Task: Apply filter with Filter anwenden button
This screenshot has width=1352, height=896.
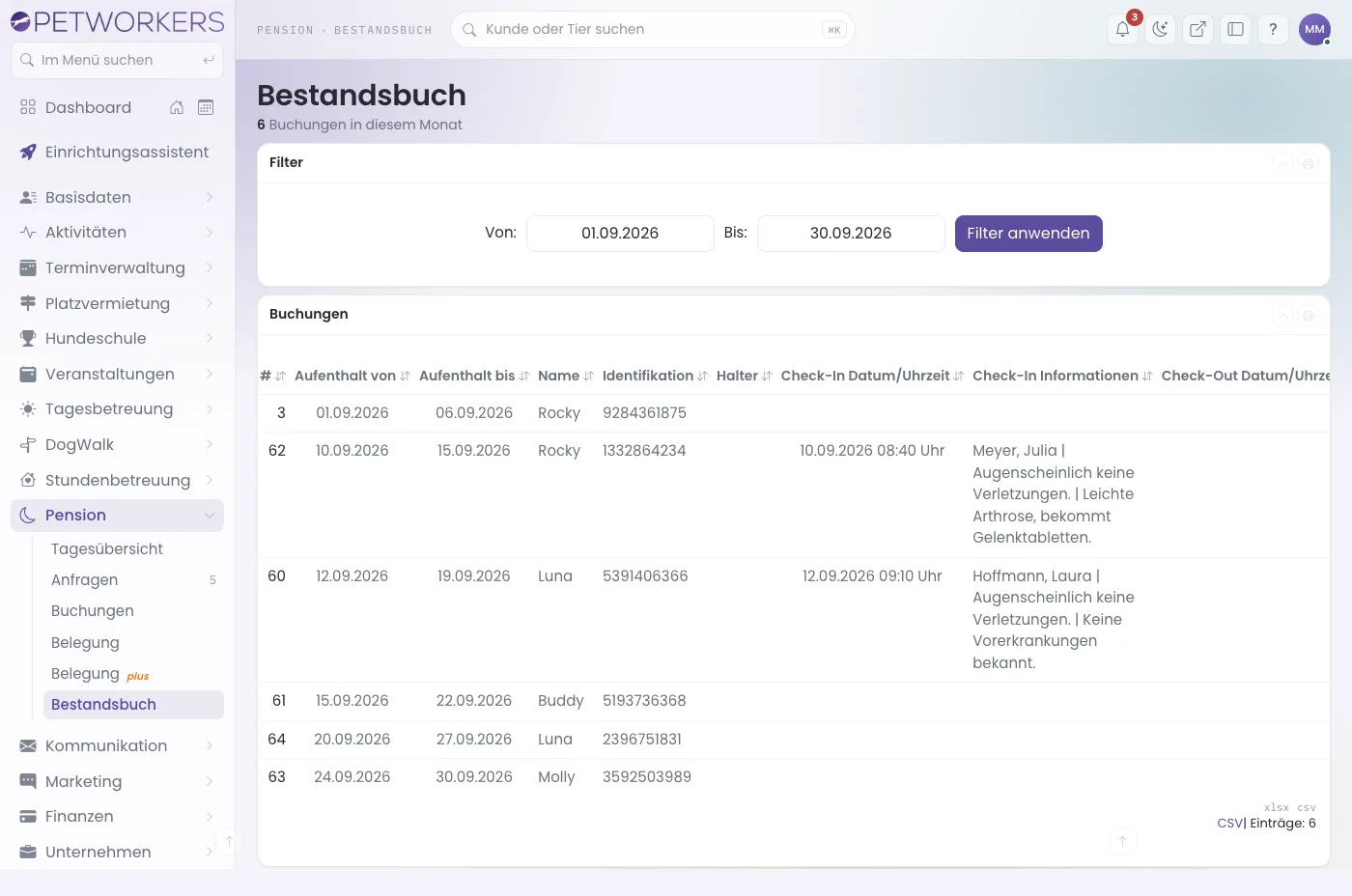Action: 1028,234
